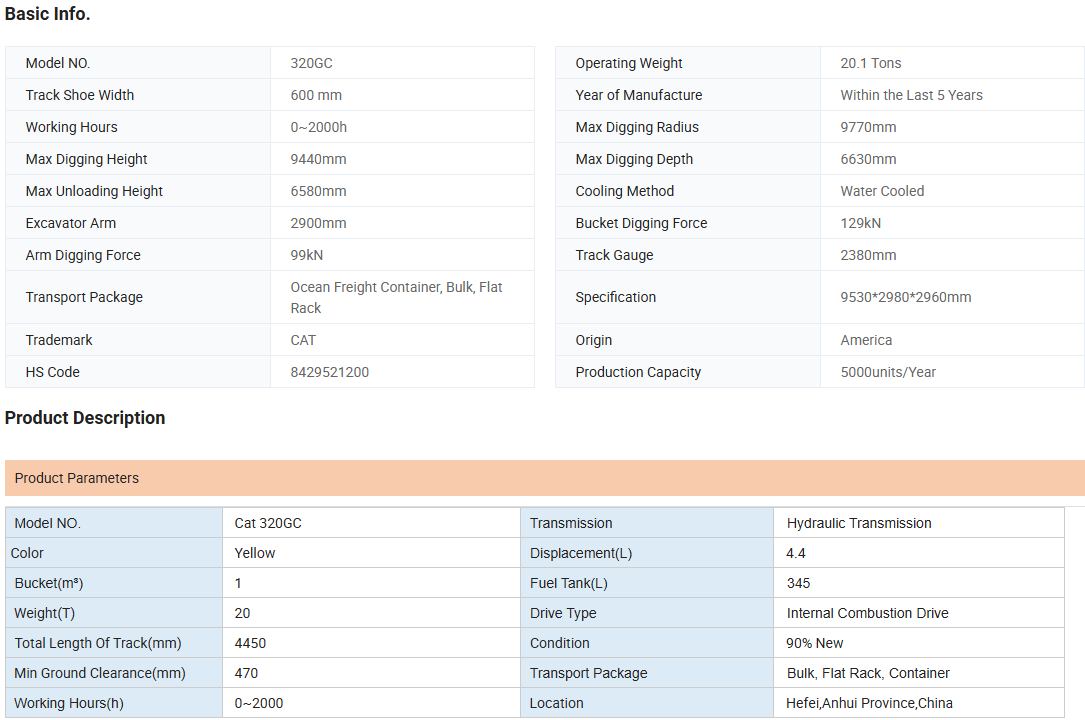The height and width of the screenshot is (720, 1085).
Task: Select the 320GC model number value
Action: [x=311, y=63]
